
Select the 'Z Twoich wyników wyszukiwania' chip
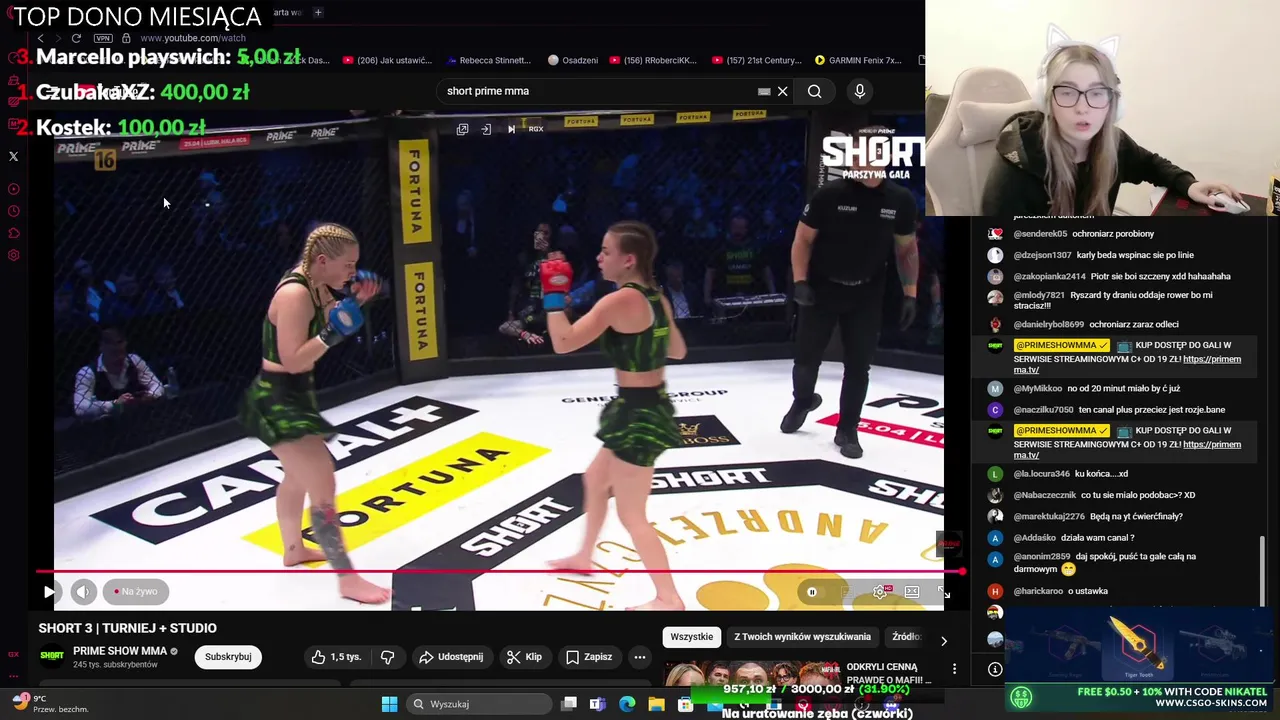coord(802,637)
